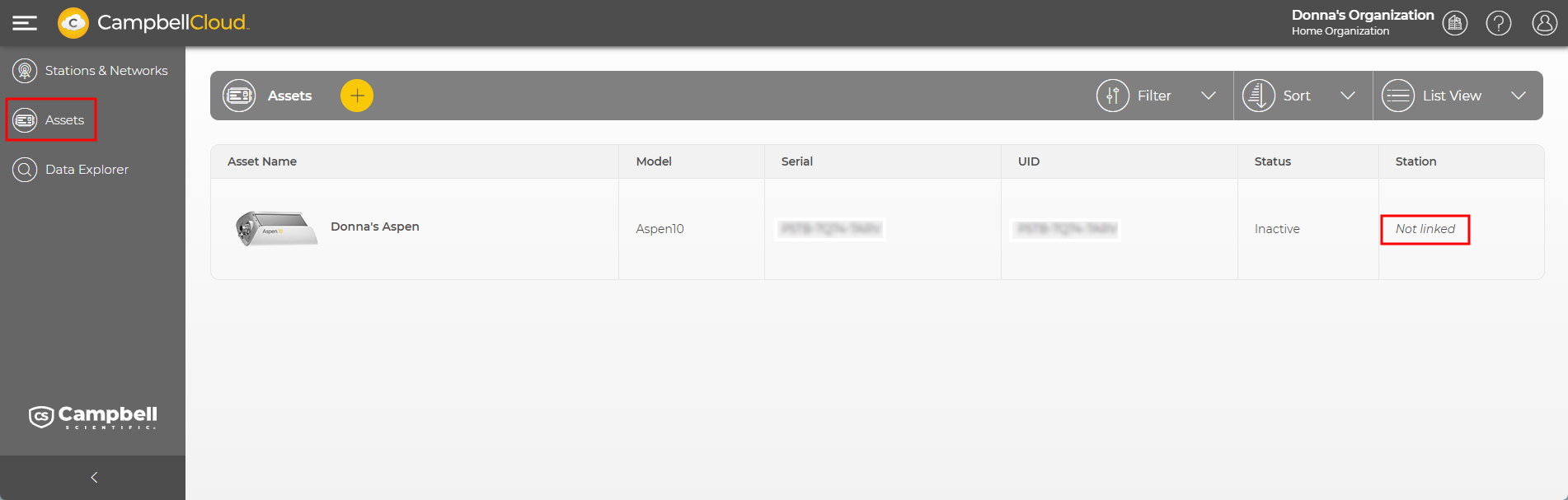Click the Inactive status cell
The height and width of the screenshot is (500, 1568).
(1277, 229)
